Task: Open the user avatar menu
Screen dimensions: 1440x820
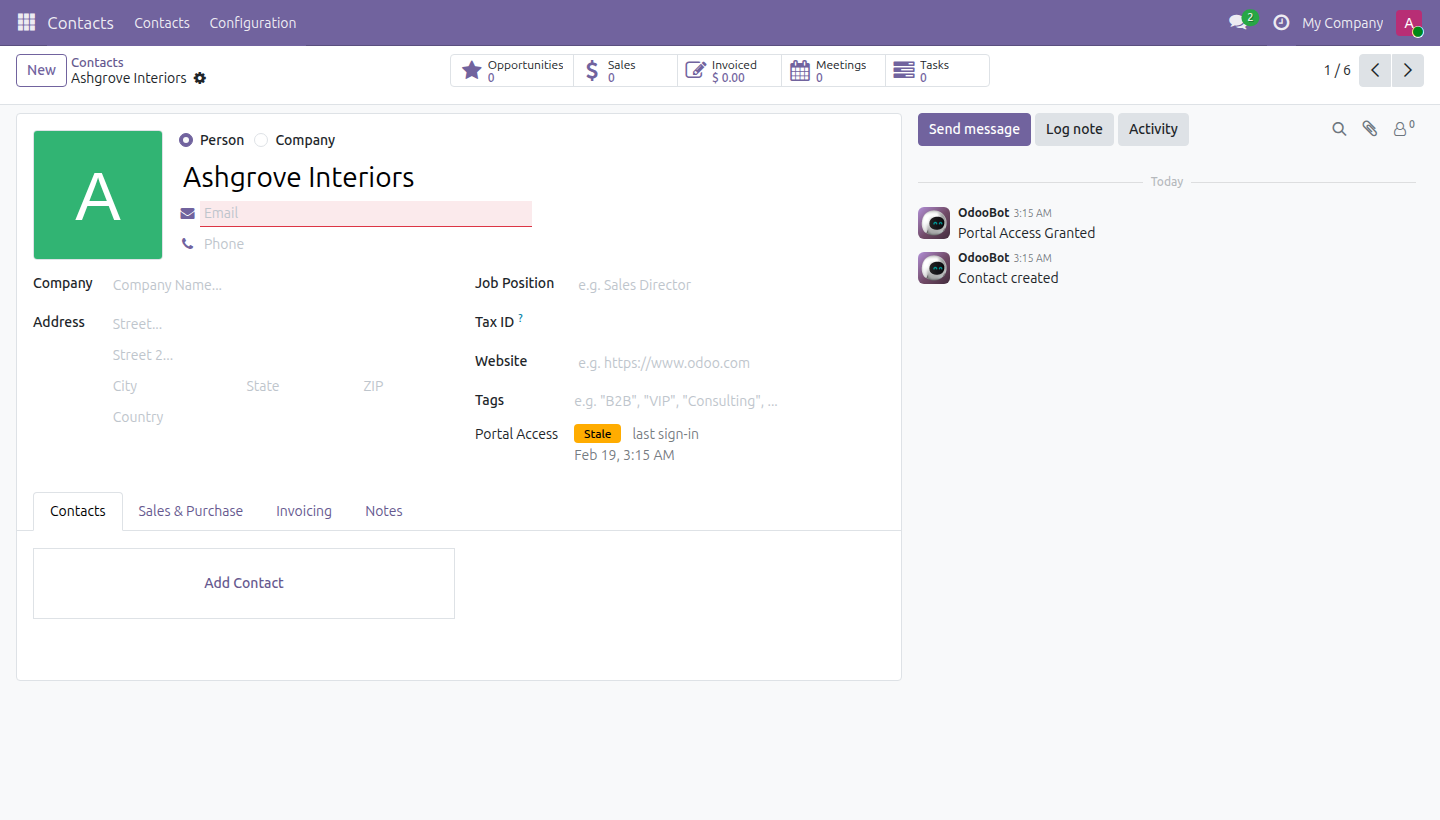Action: [x=1409, y=23]
